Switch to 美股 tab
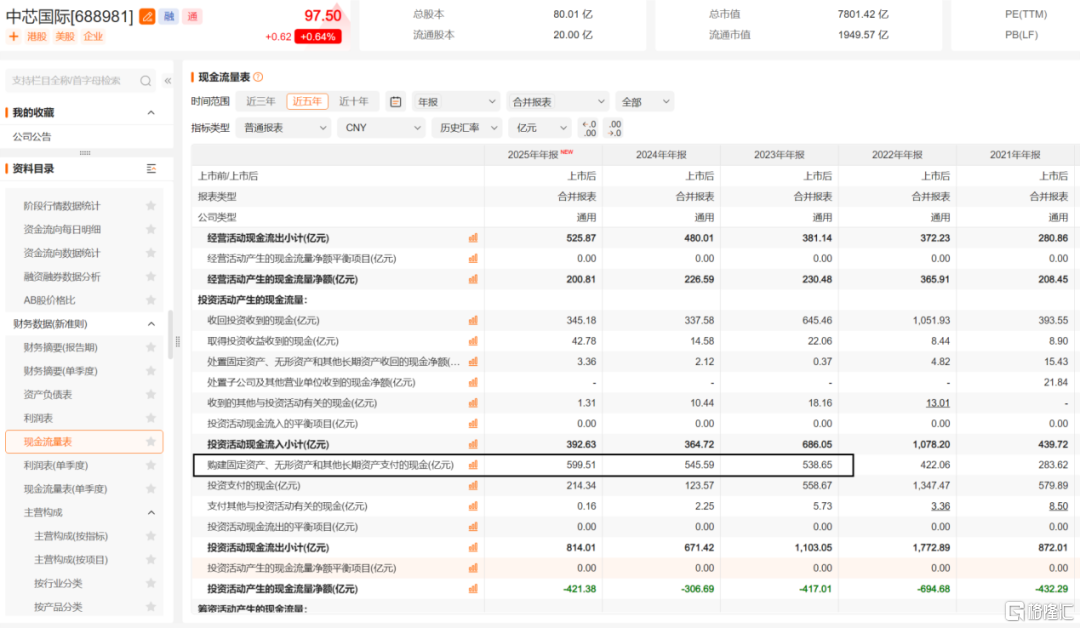Image resolution: width=1080 pixels, height=628 pixels. [65, 36]
